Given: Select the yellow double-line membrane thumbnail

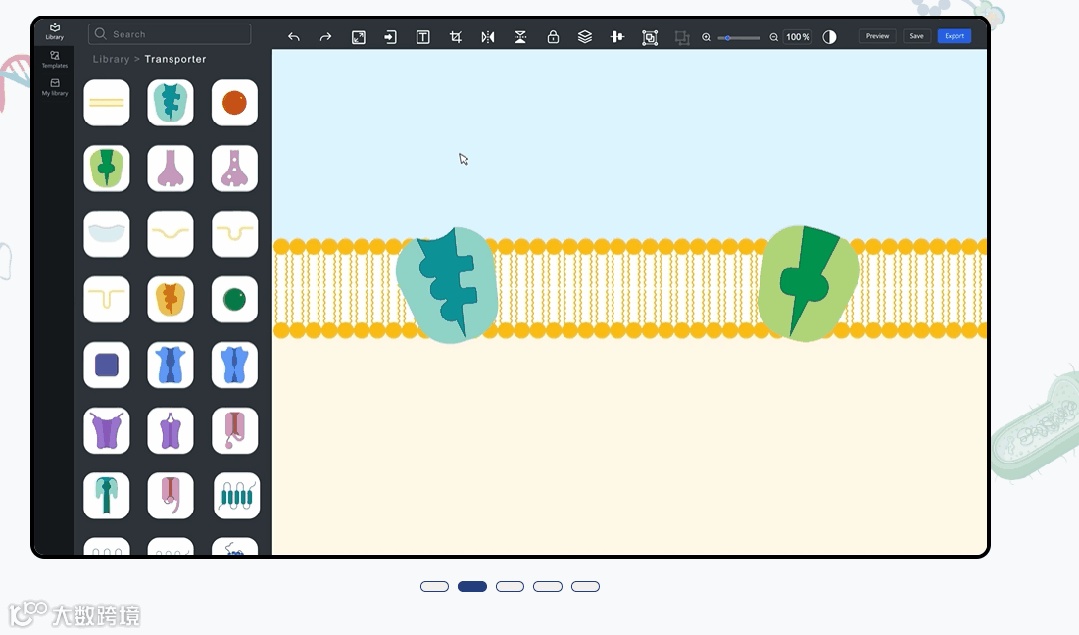Looking at the screenshot, I should coord(106,103).
